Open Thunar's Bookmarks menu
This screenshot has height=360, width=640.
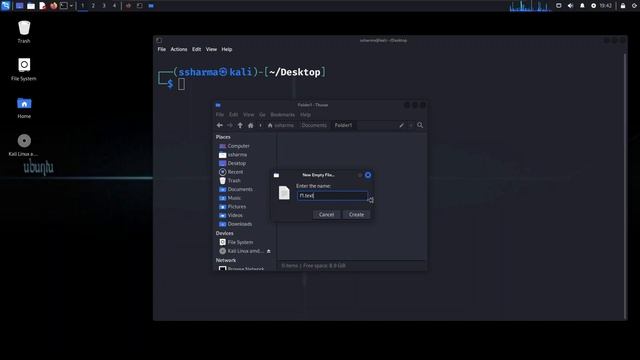pyautogui.click(x=282, y=115)
